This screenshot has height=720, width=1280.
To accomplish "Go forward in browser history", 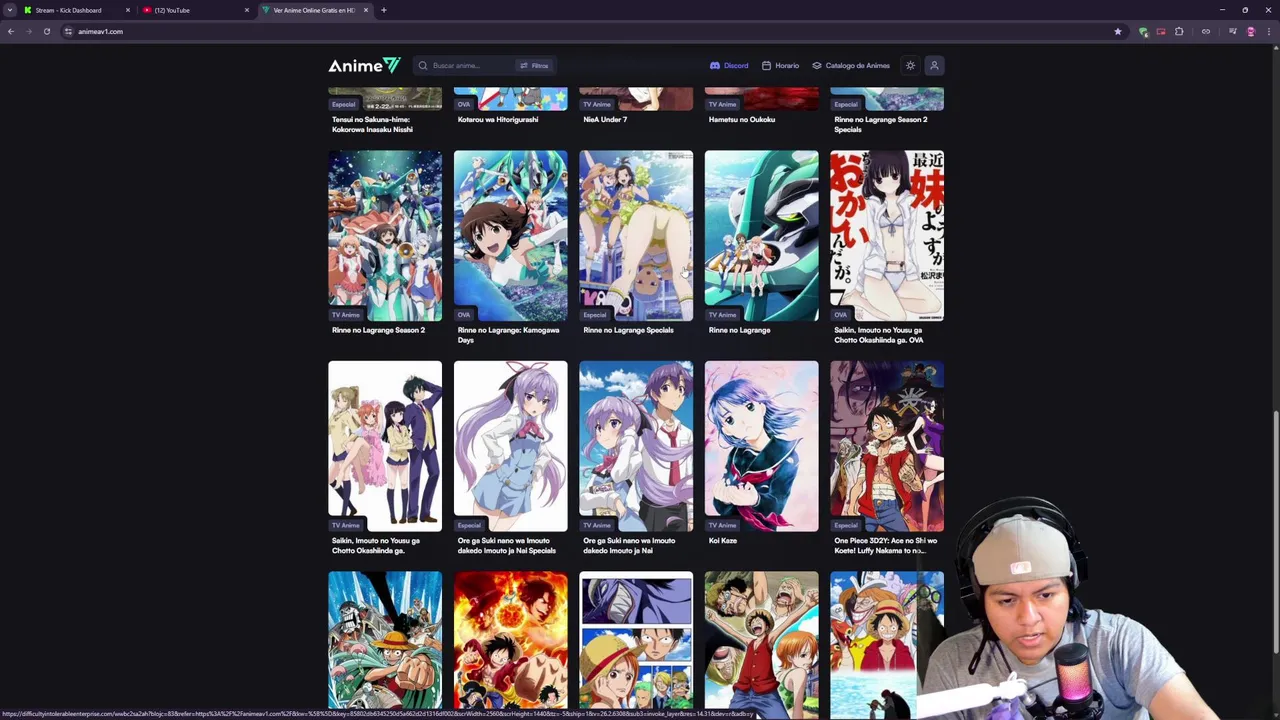I will coord(28,31).
